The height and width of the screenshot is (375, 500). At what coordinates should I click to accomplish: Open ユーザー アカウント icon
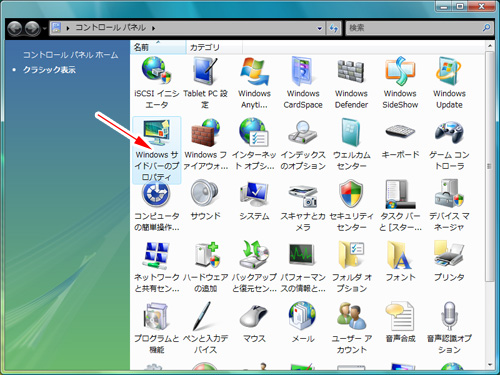[x=351, y=316]
